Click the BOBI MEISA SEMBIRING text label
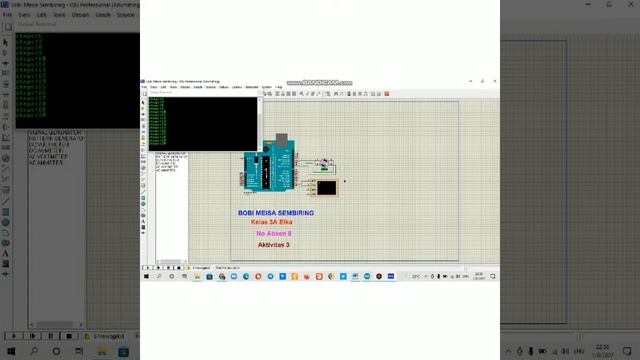The width and height of the screenshot is (640, 360). click(x=276, y=213)
